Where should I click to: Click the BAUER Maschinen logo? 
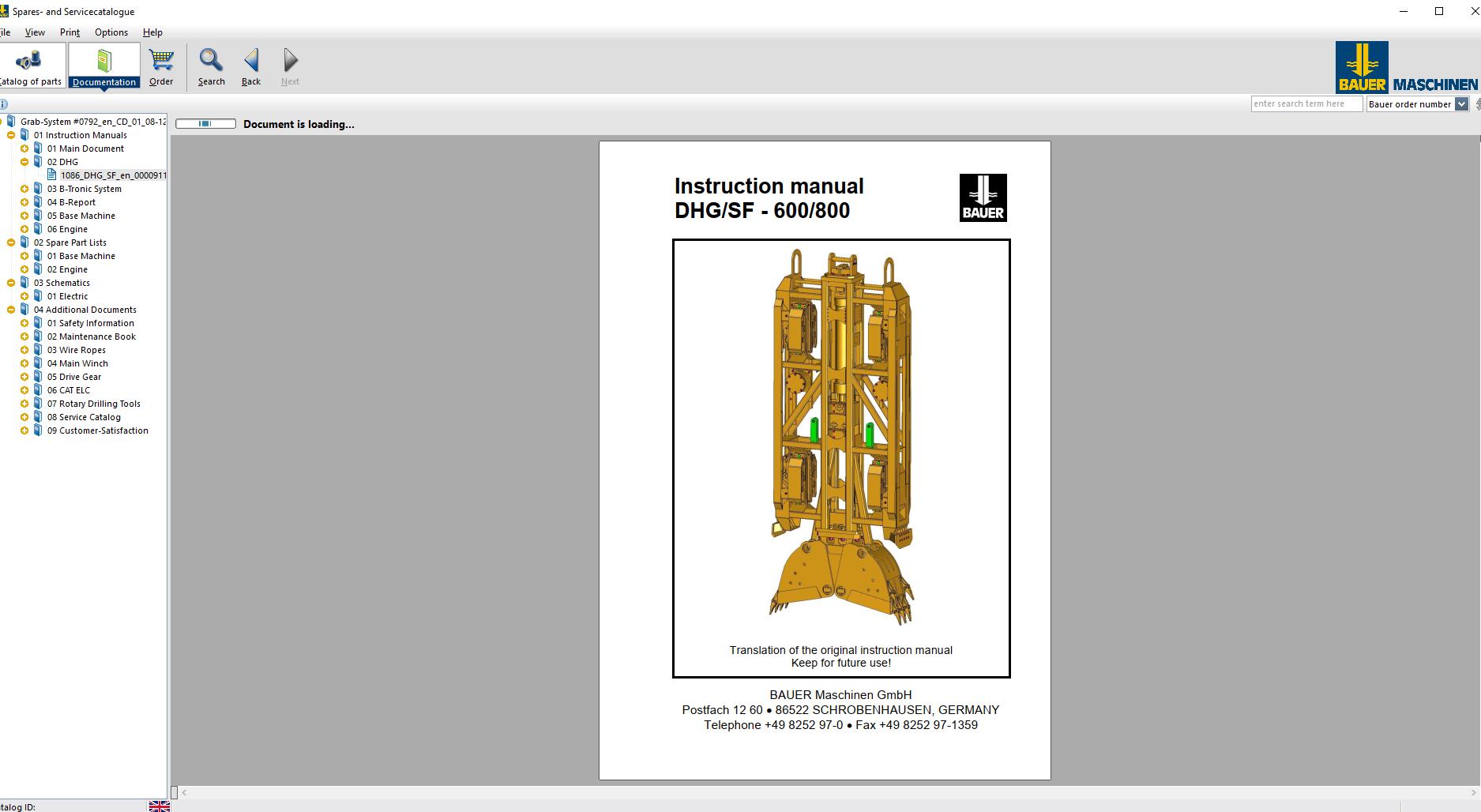(1405, 67)
